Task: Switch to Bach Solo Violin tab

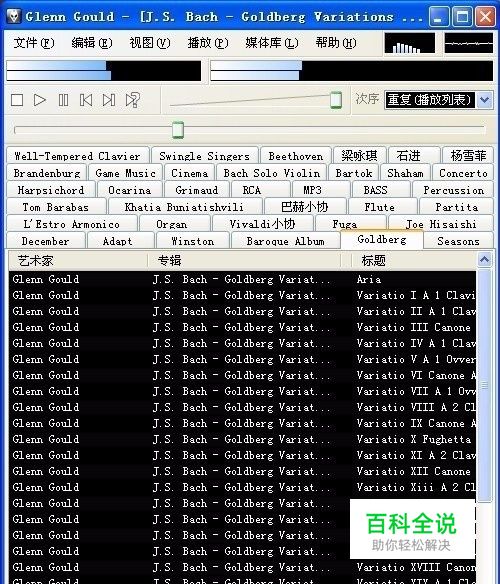Action: point(272,173)
